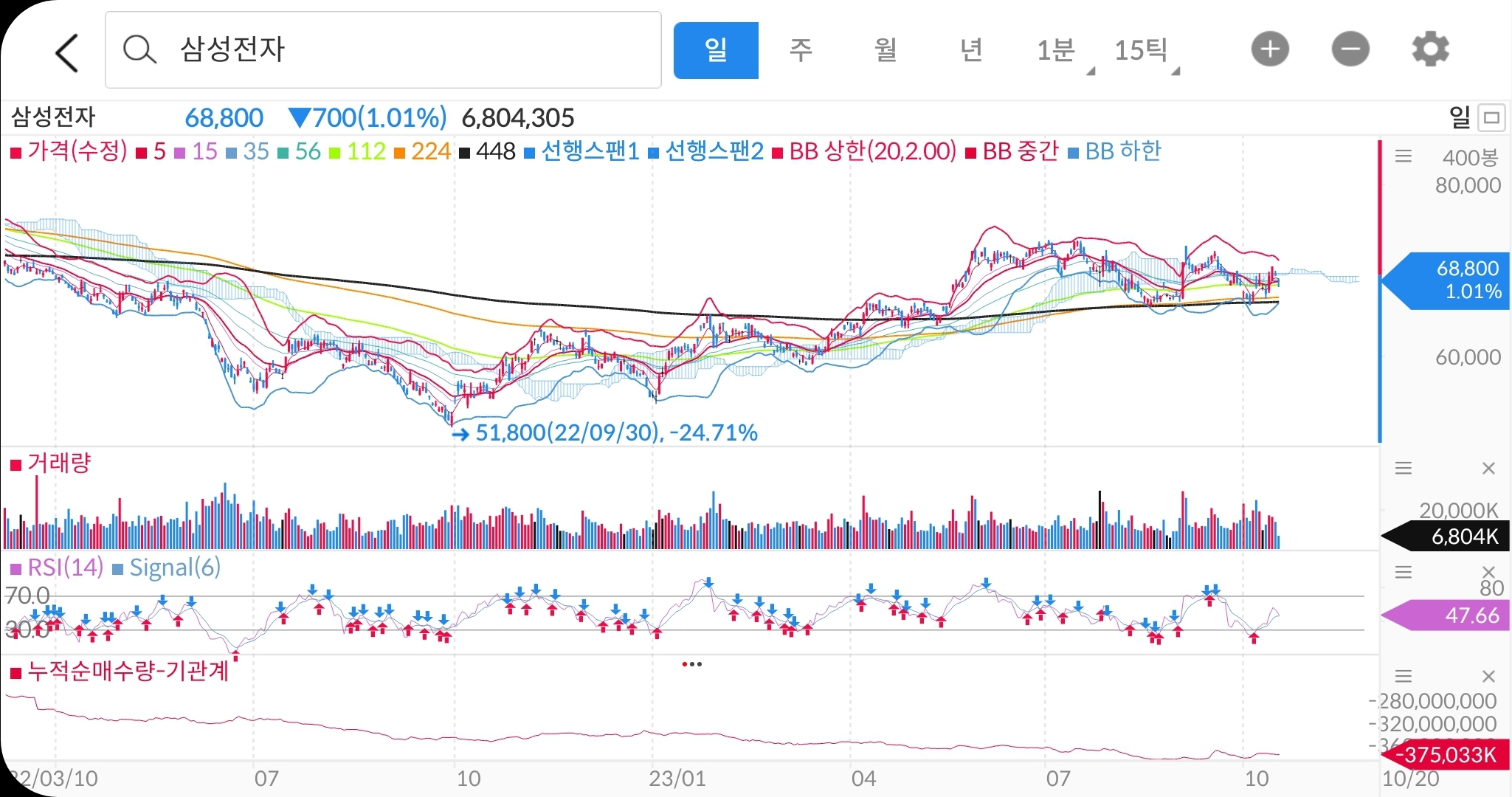Select the 5-day moving average legend

point(151,151)
